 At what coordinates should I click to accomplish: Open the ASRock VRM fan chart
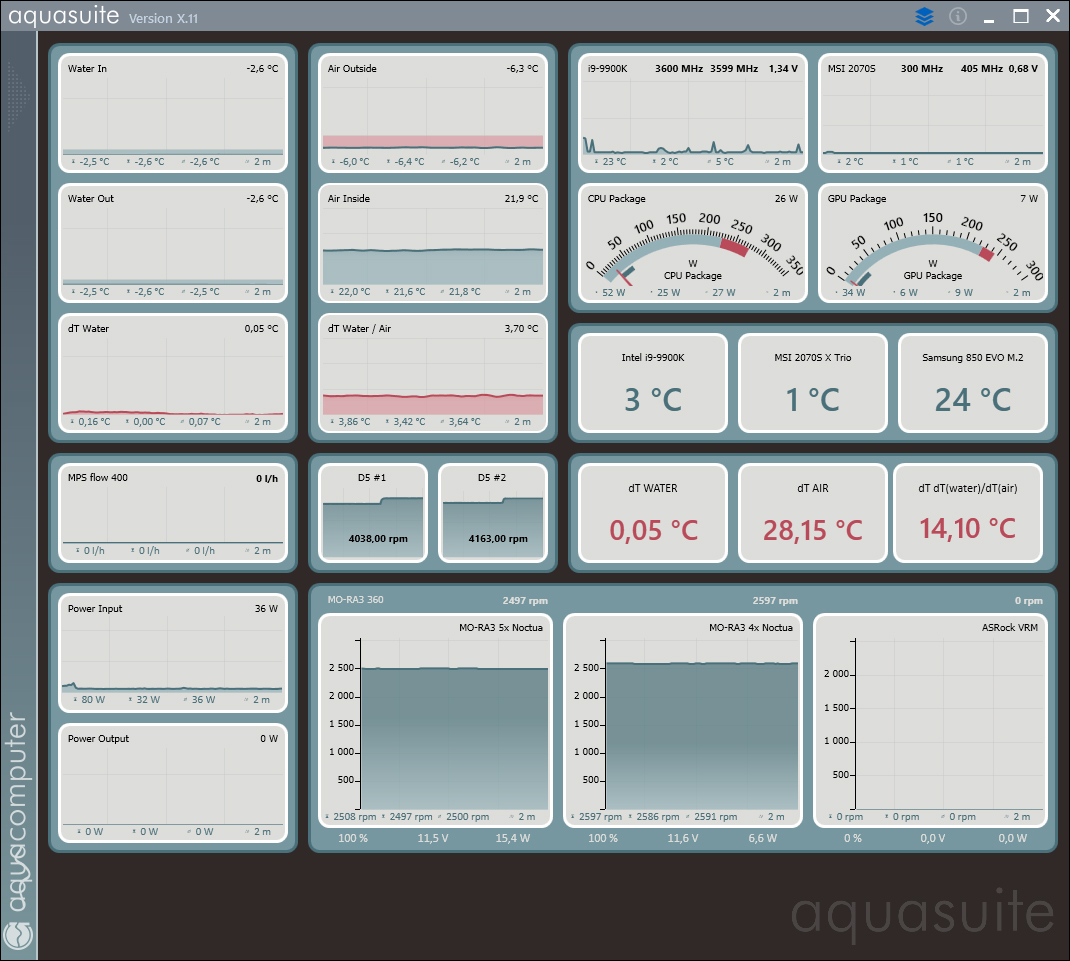click(x=930, y=721)
